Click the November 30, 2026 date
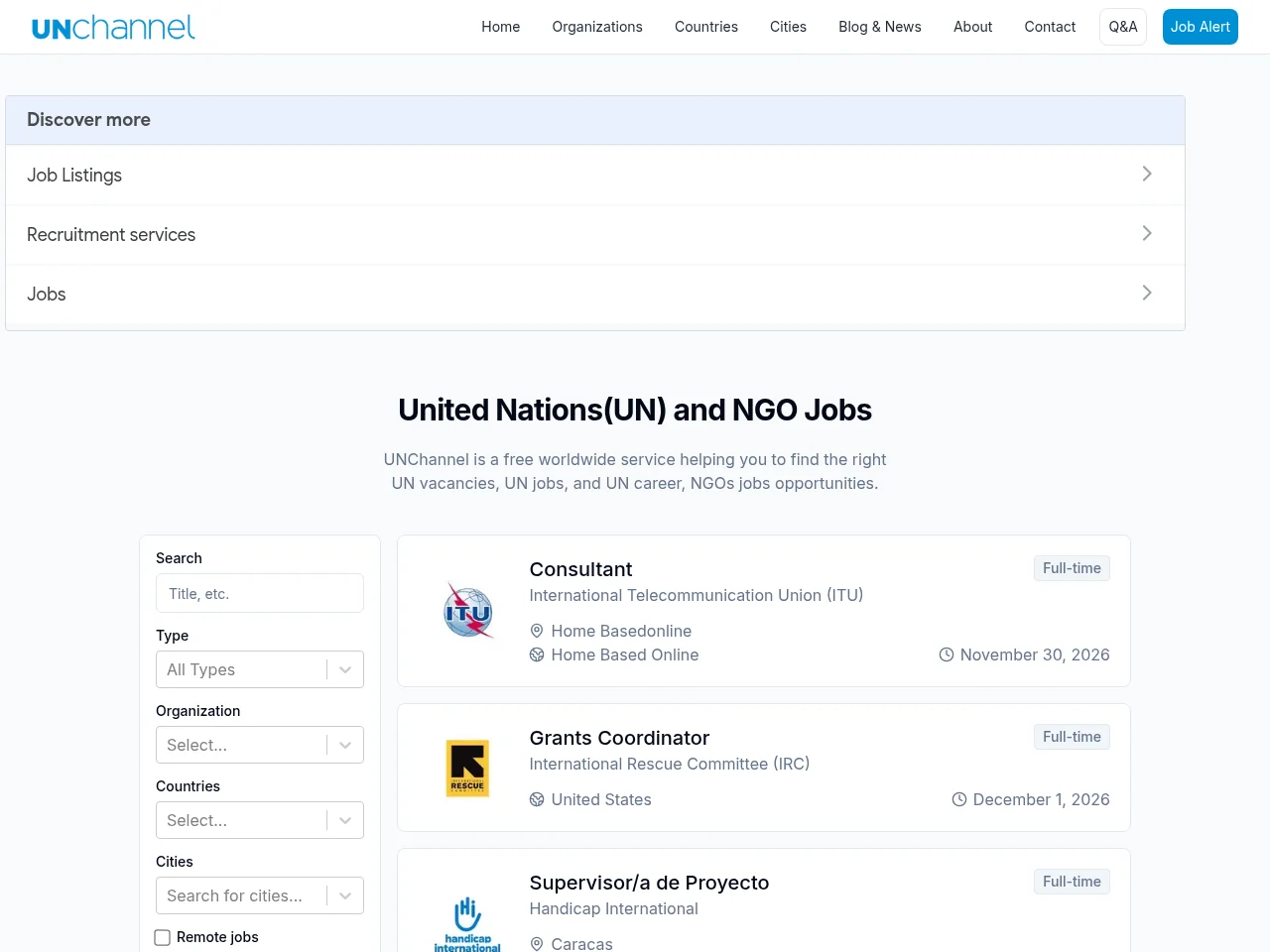Image resolution: width=1270 pixels, height=952 pixels. [1035, 654]
